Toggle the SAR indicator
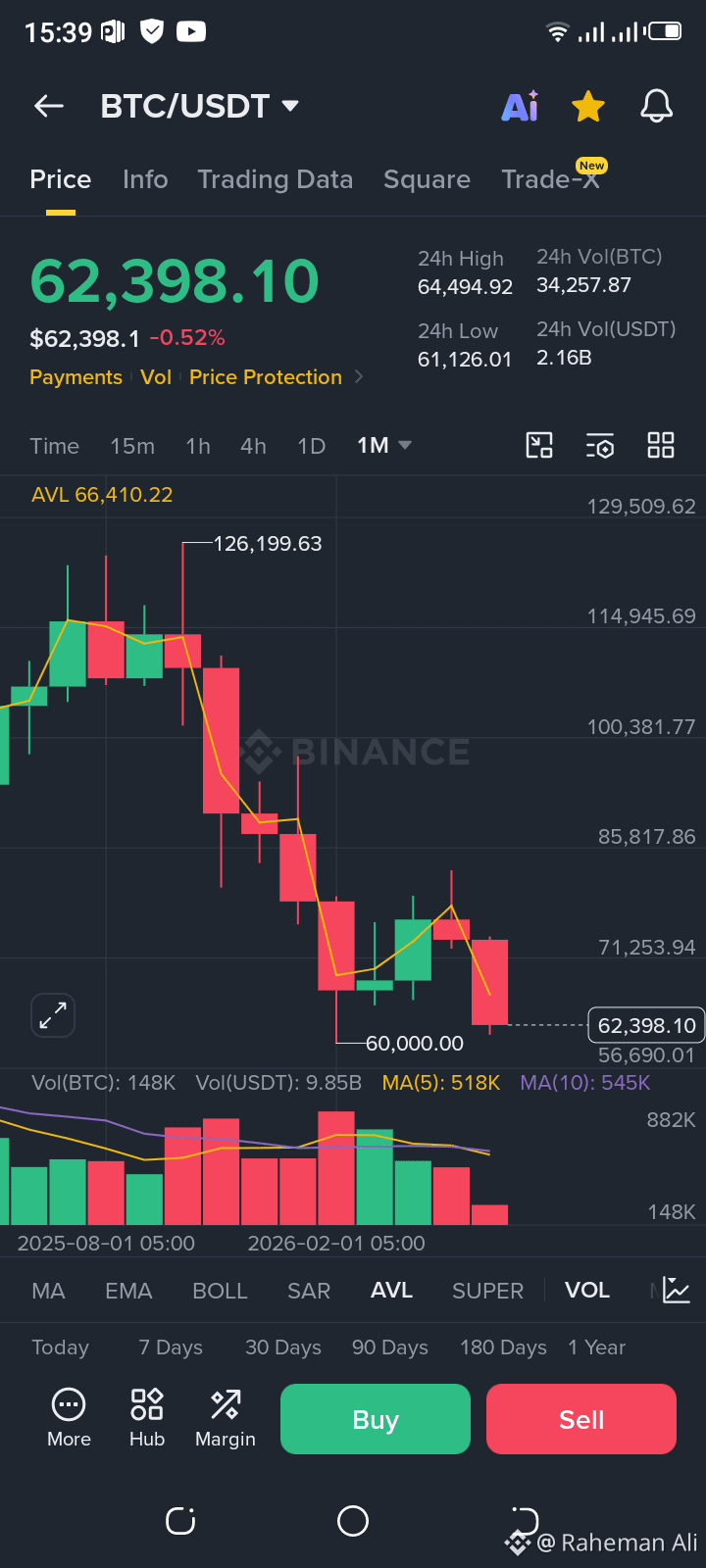 click(309, 1291)
